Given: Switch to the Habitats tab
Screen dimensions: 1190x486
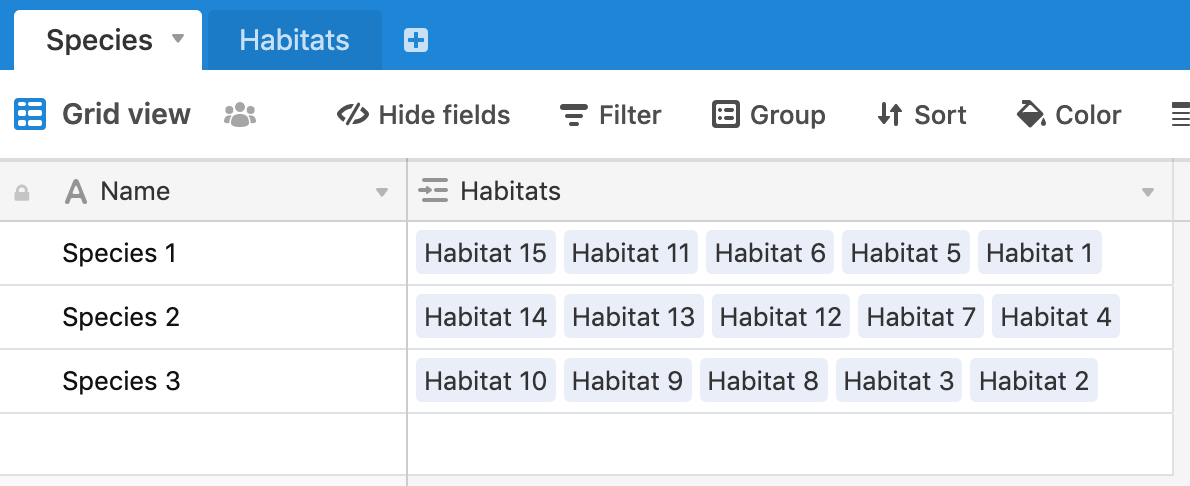Looking at the screenshot, I should pyautogui.click(x=294, y=40).
